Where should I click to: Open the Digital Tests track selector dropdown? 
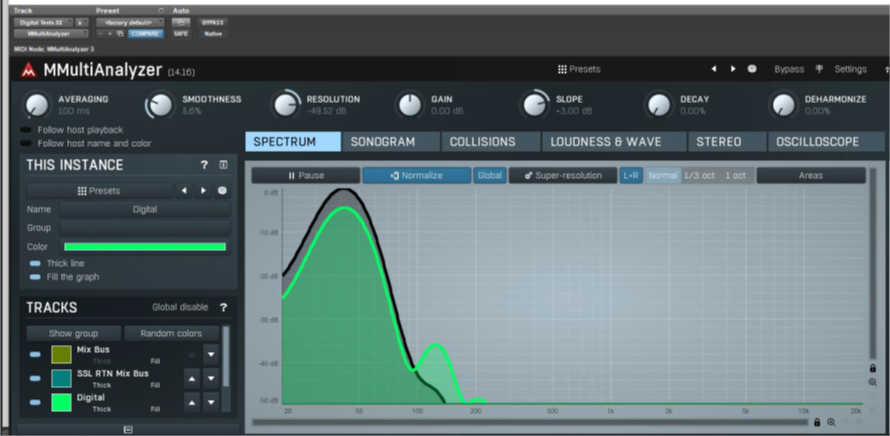point(41,21)
